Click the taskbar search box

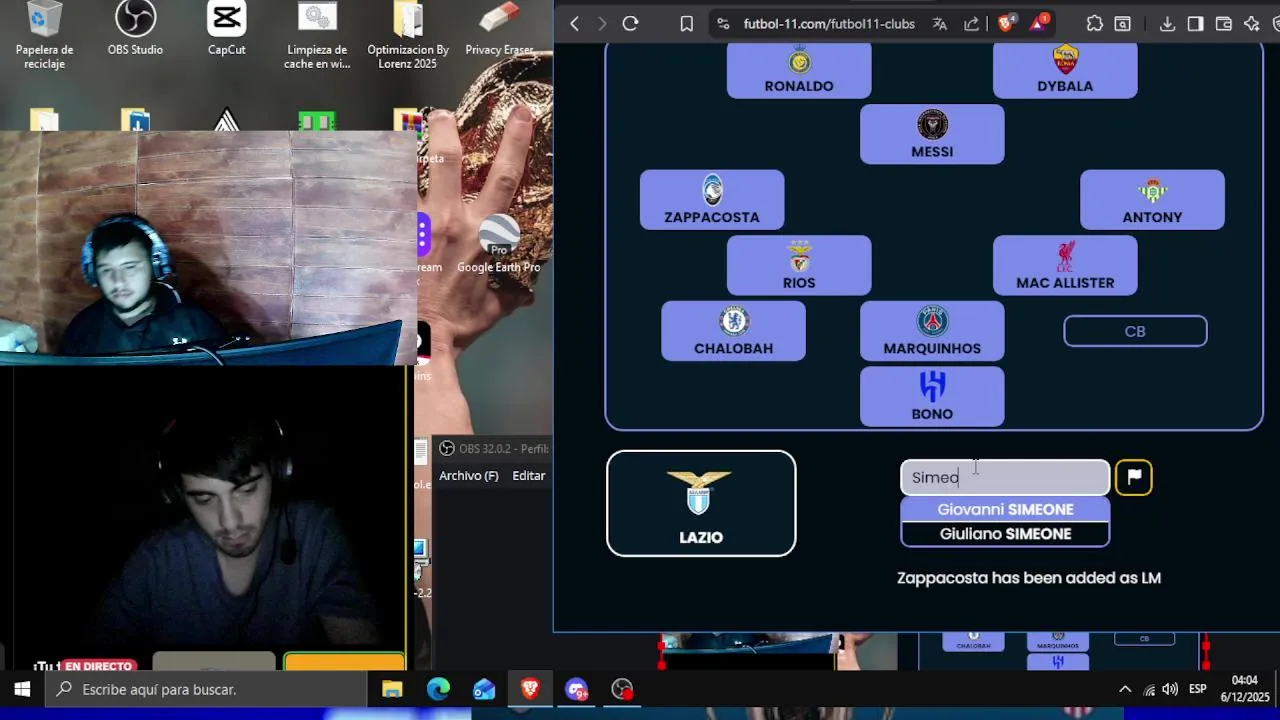pyautogui.click(x=207, y=689)
